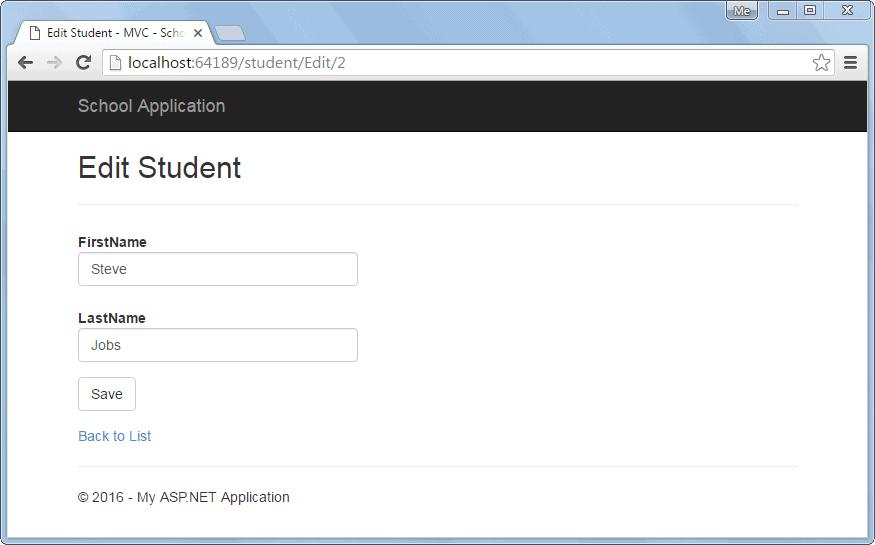Minimize the browser window

(x=783, y=11)
